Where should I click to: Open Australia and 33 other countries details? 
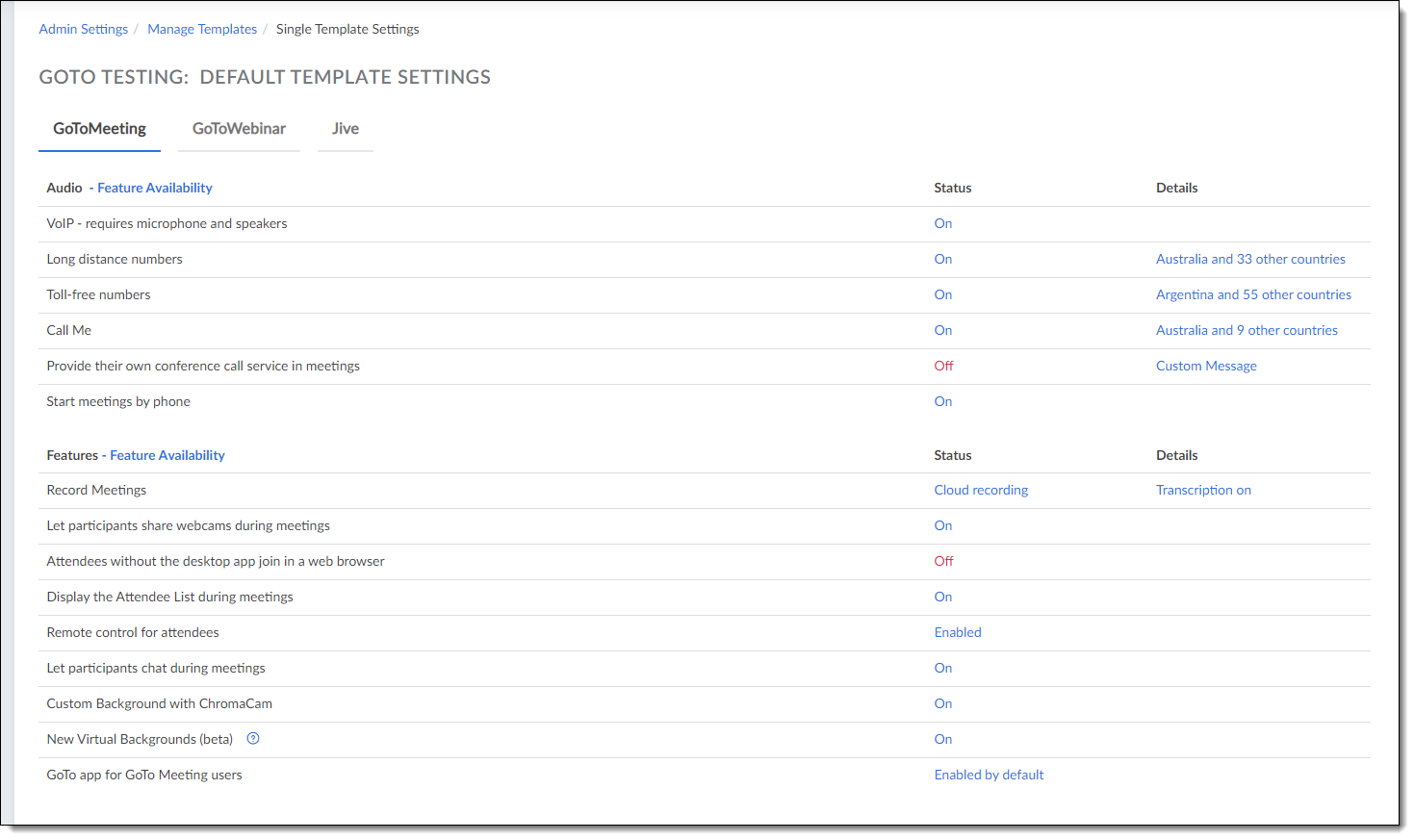coord(1250,259)
